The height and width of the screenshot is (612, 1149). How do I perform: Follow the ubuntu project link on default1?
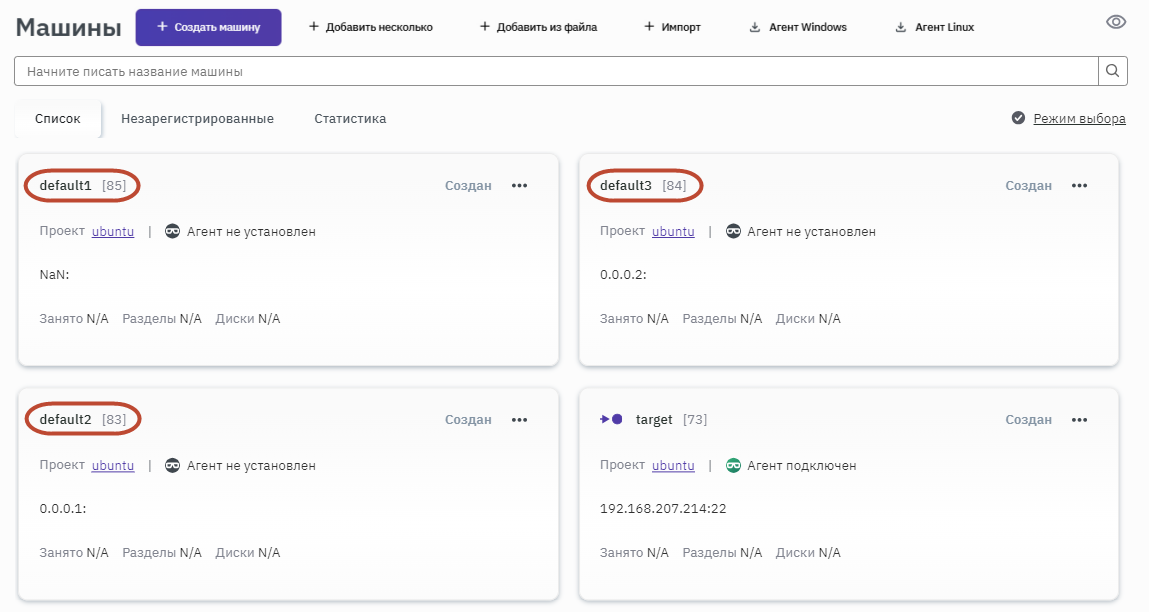(x=113, y=231)
